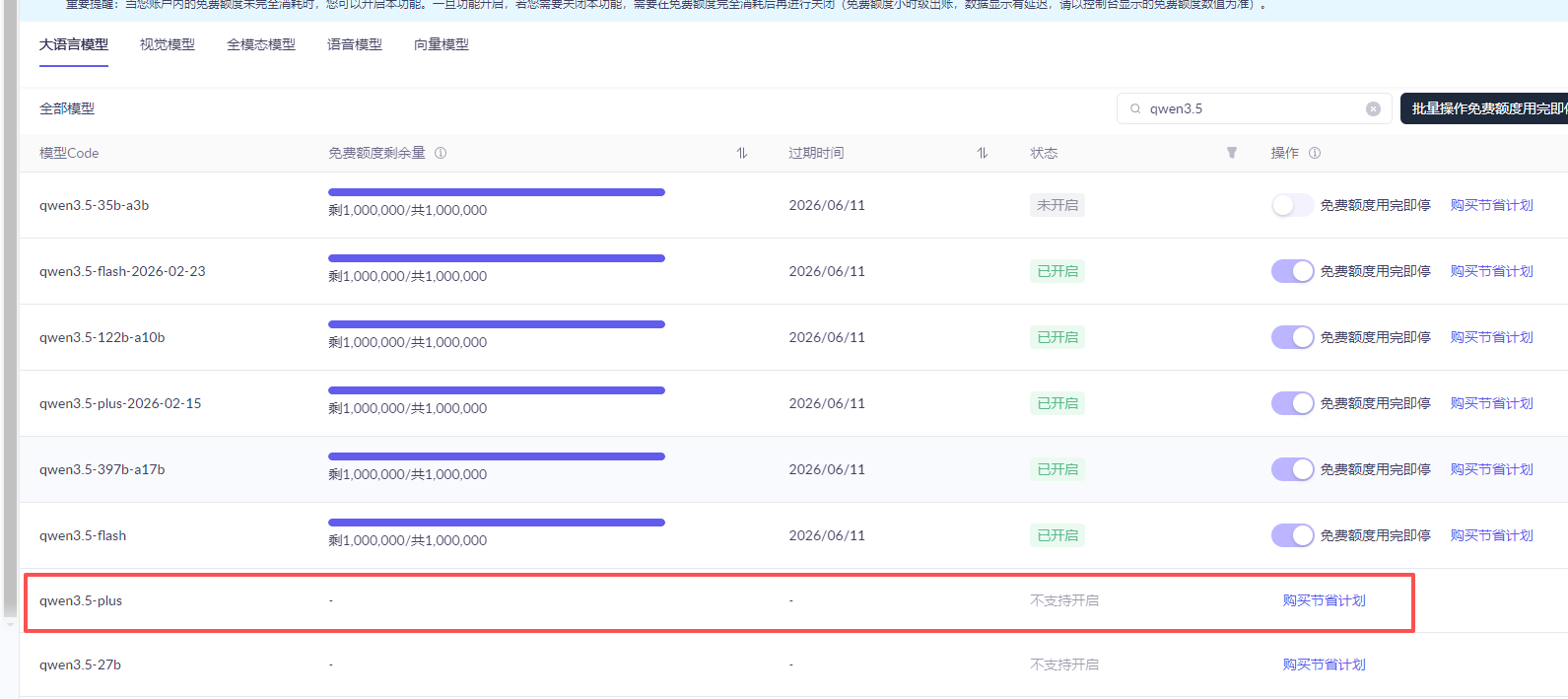Click the info icon beside 免费额度剩余量 header

(x=441, y=153)
